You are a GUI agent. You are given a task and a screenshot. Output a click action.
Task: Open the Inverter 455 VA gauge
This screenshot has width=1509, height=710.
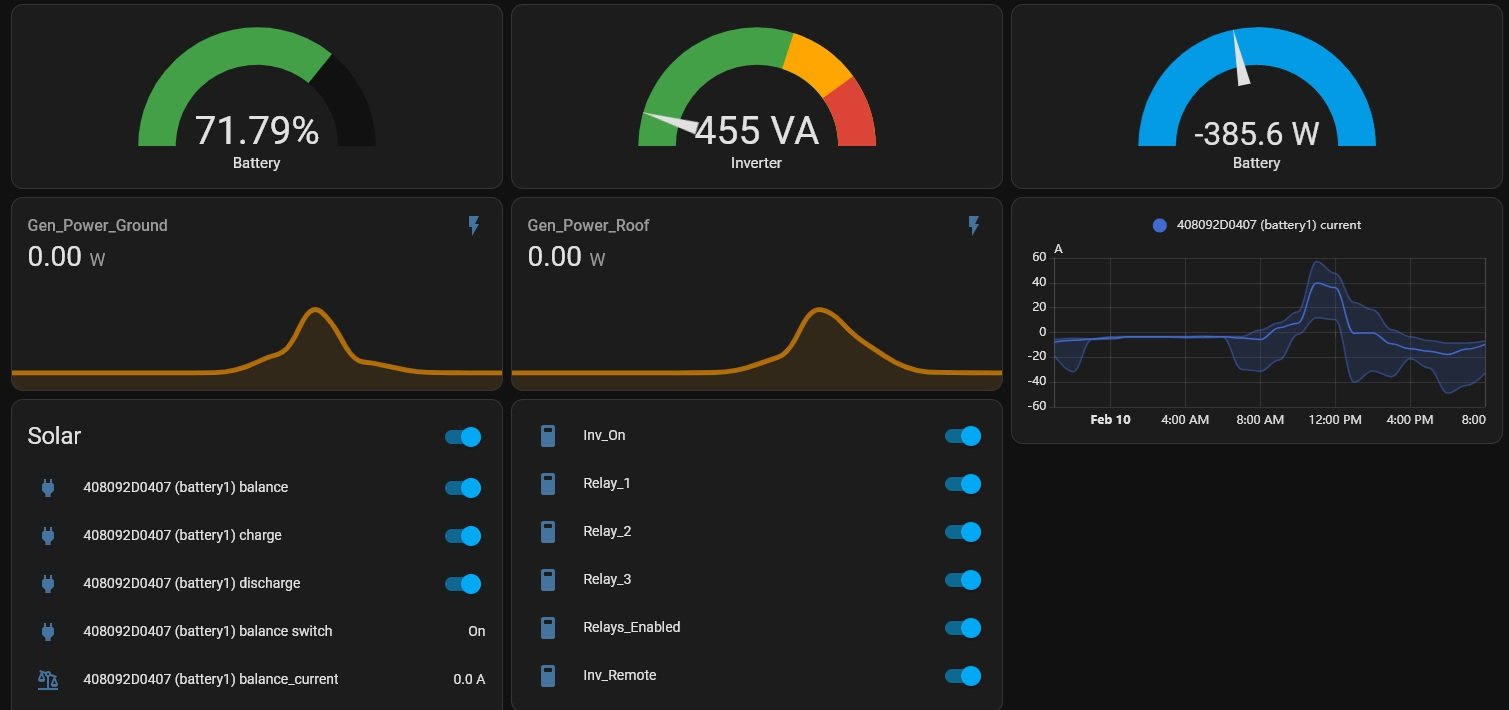pyautogui.click(x=756, y=100)
